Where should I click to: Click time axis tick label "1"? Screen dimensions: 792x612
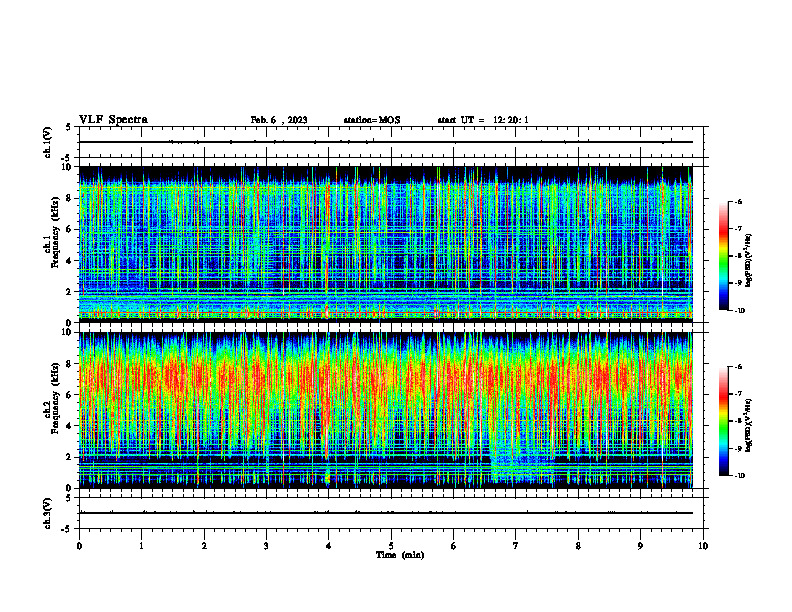(141, 546)
